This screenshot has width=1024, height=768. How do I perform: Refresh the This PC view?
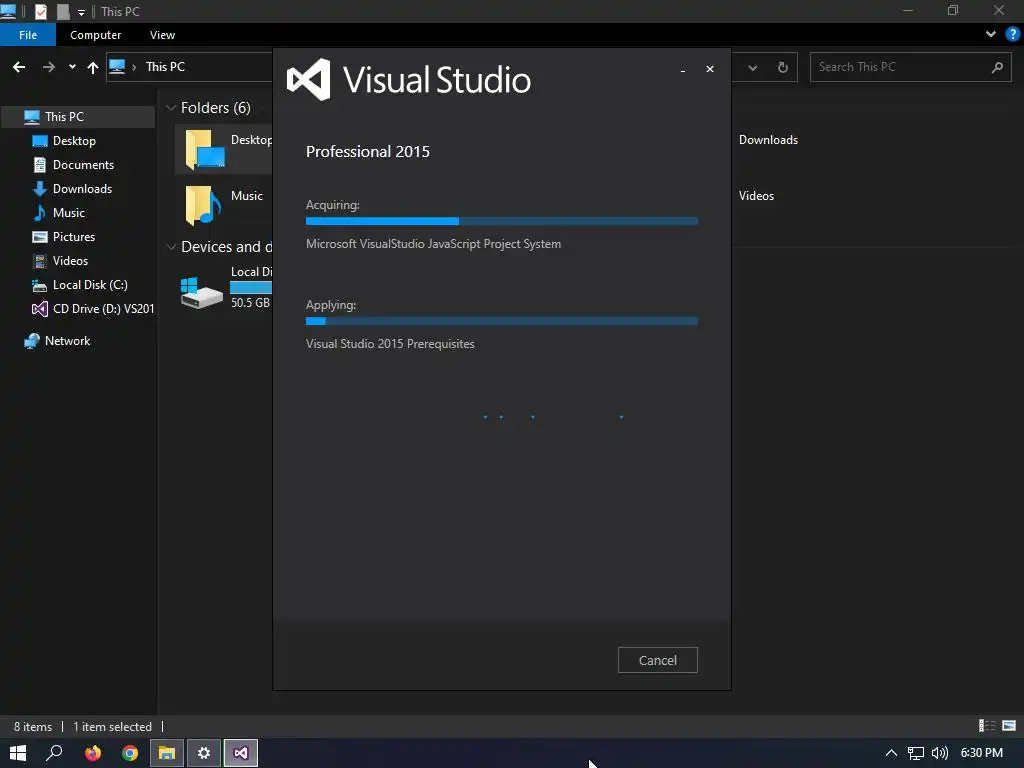coord(782,67)
